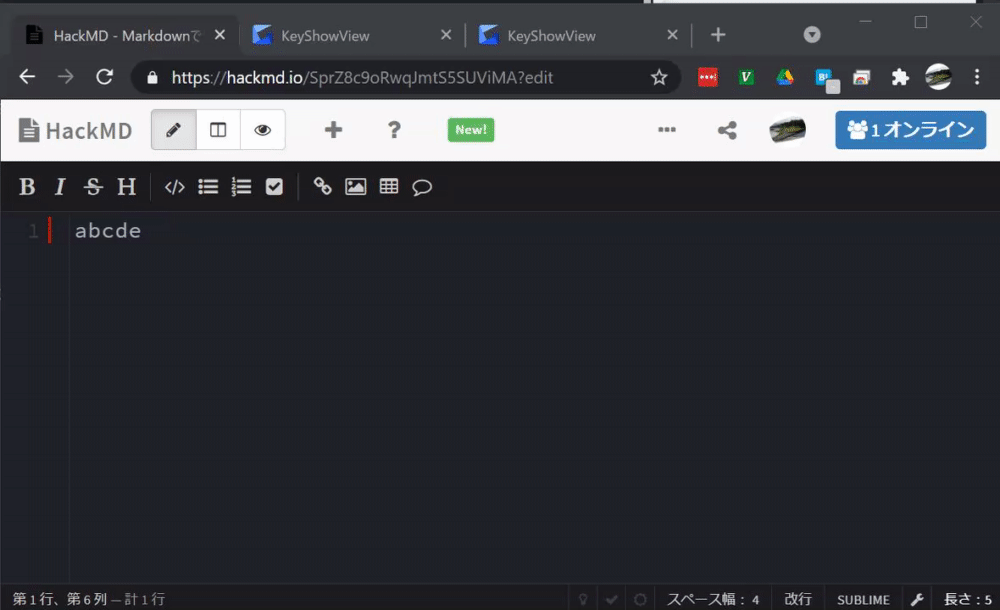Open the SUBLIME keymap selector
1000x610 pixels.
[x=862, y=598]
